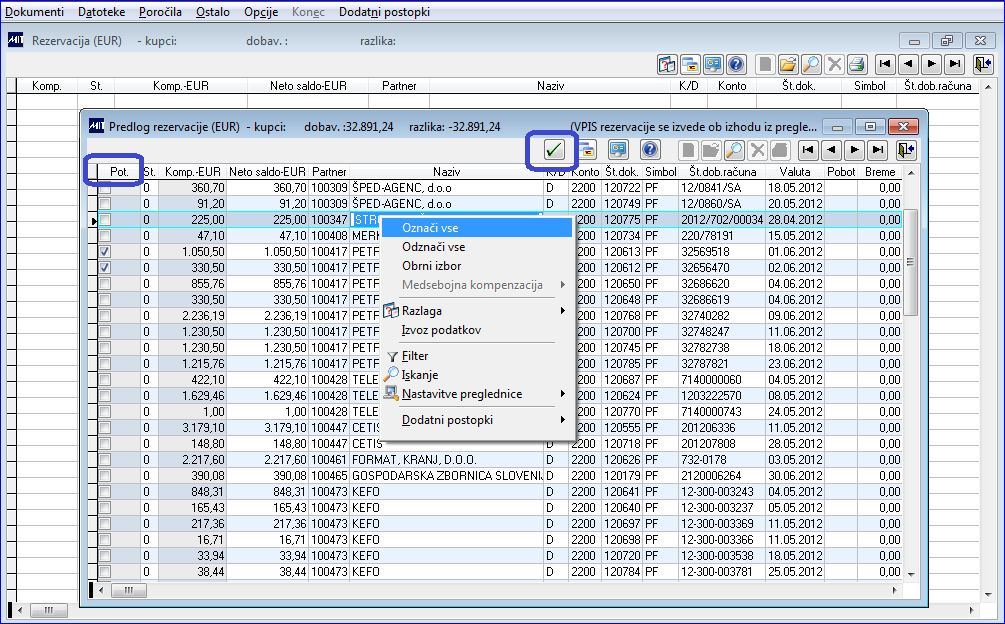Go to last record in Predlog rezervacije
This screenshot has height=624, width=1005.
[x=878, y=150]
